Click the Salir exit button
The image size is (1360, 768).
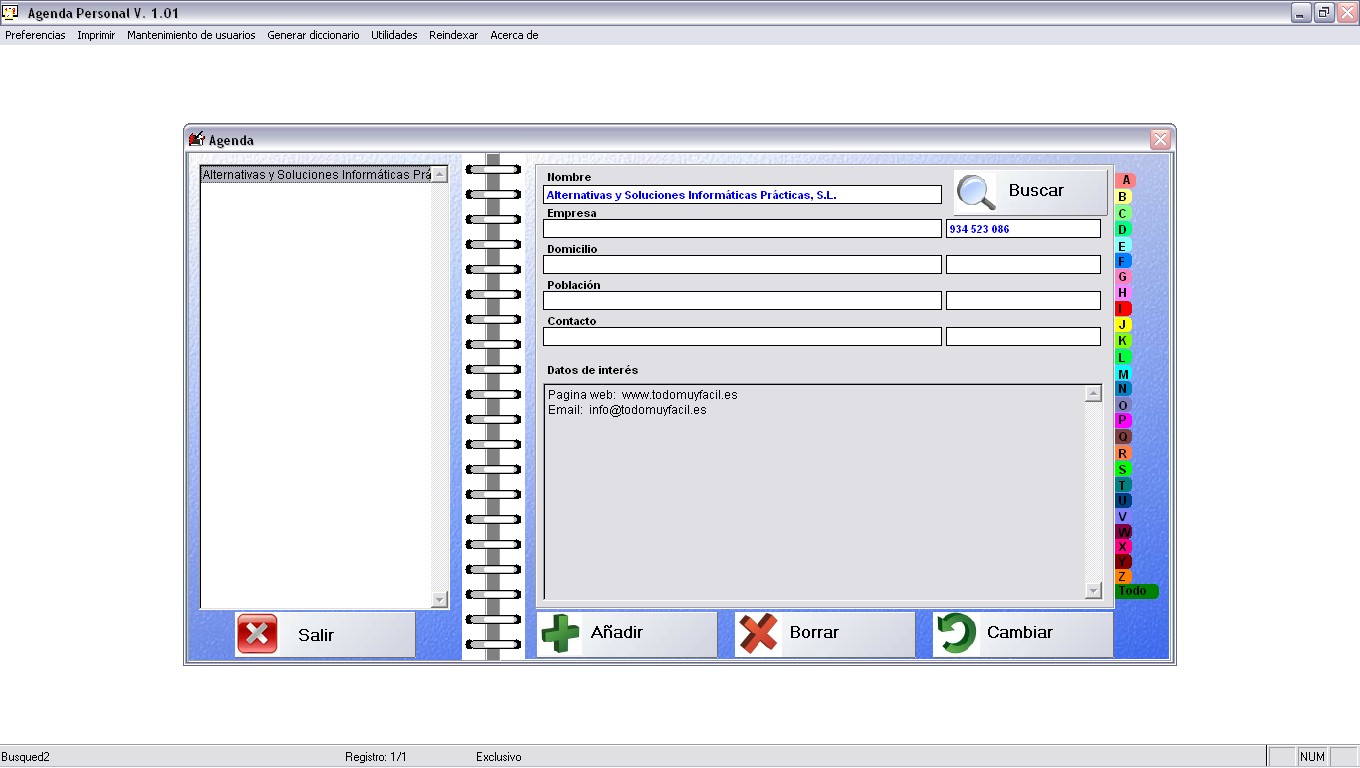pyautogui.click(x=325, y=634)
